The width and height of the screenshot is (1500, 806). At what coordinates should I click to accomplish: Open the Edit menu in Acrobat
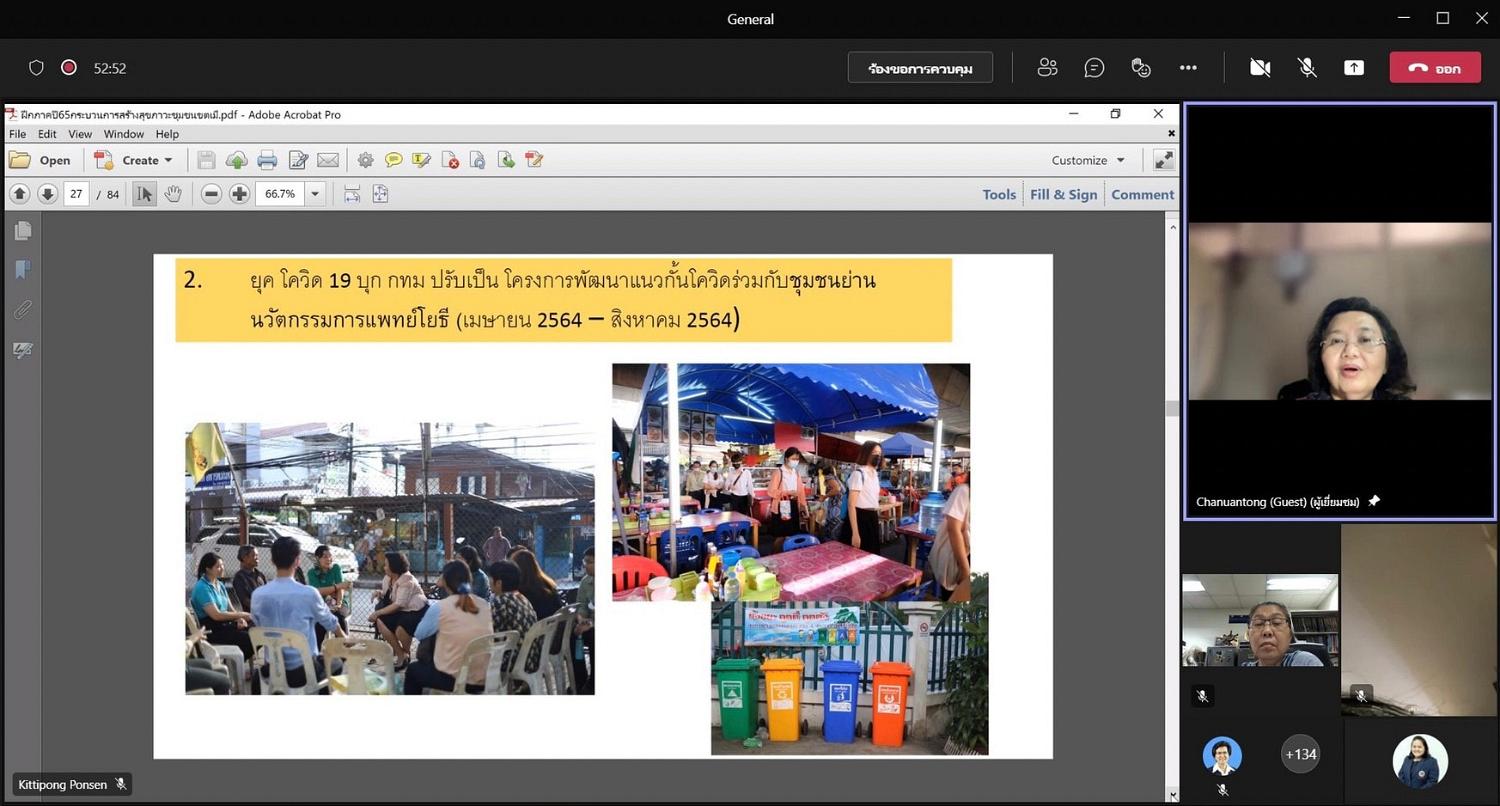click(47, 134)
